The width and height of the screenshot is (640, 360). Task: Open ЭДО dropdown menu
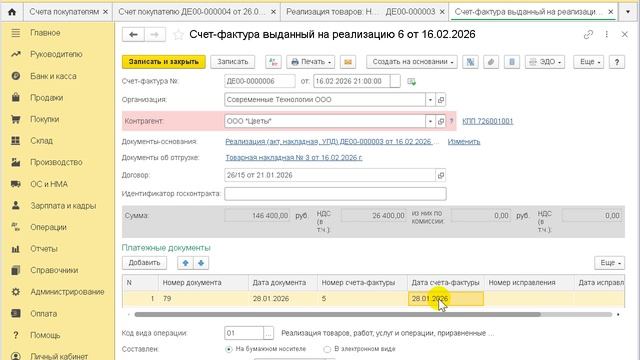pyautogui.click(x=545, y=62)
